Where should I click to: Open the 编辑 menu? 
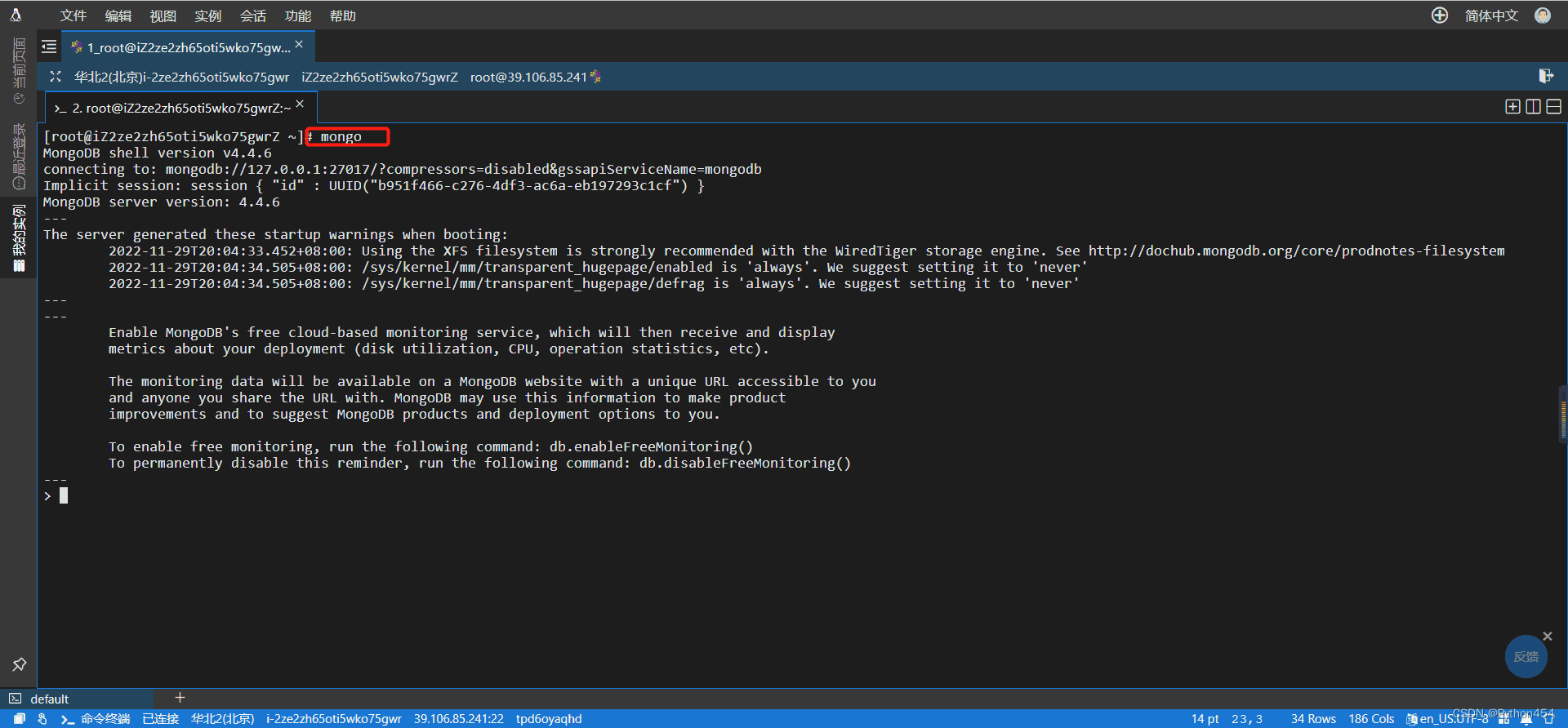[118, 16]
